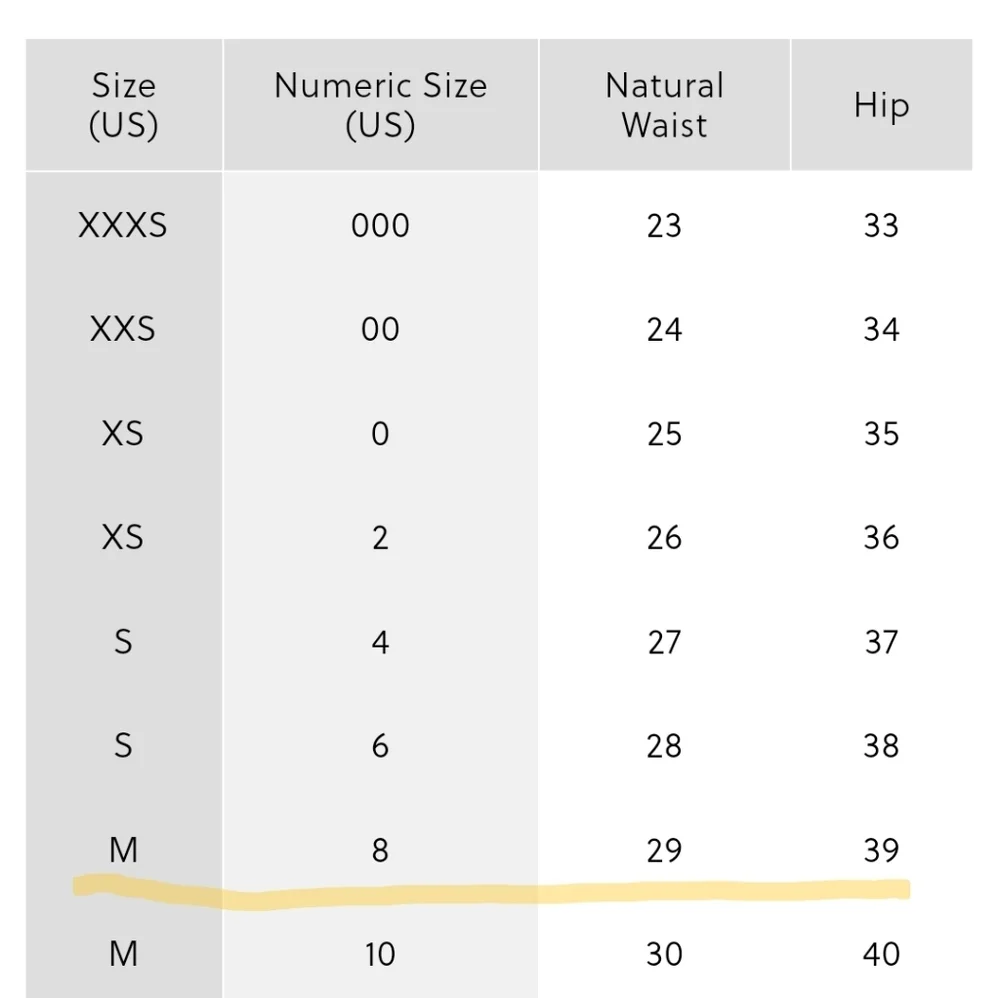1000x998 pixels.
Task: Click the hip value 36
Action: [x=881, y=538]
